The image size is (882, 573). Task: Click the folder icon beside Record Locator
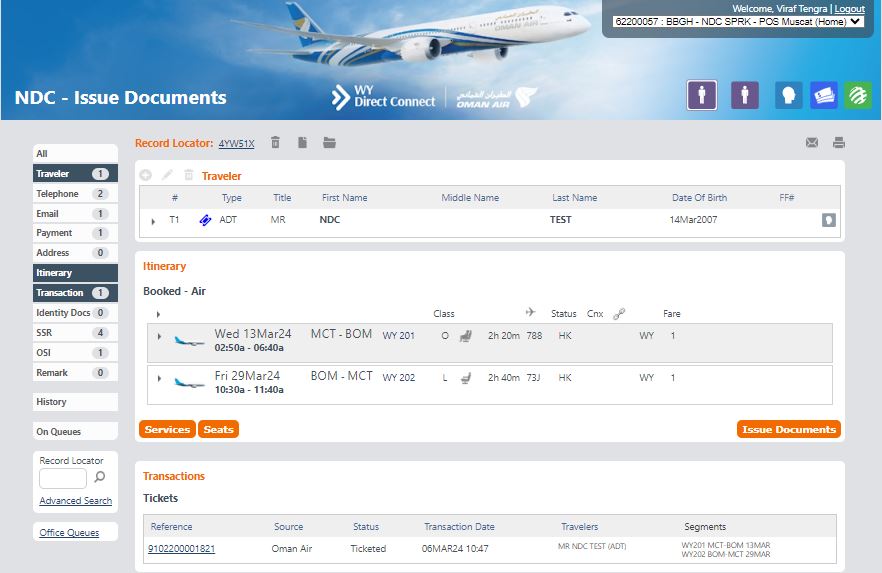pyautogui.click(x=329, y=143)
